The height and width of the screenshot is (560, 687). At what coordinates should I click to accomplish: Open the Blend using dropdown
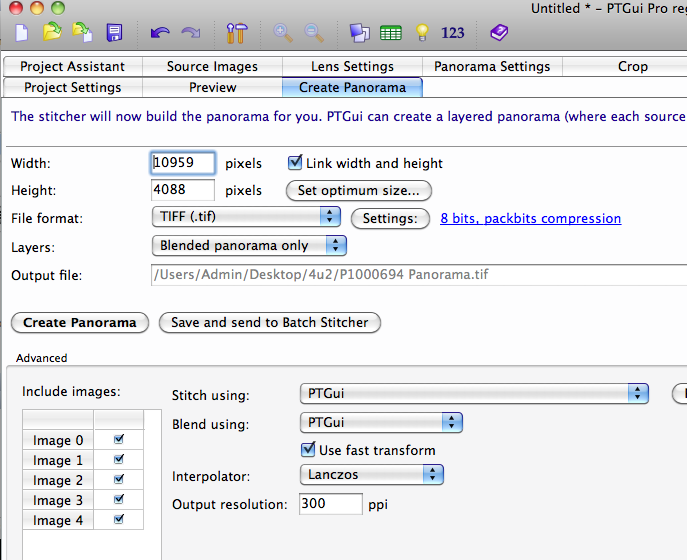point(381,422)
